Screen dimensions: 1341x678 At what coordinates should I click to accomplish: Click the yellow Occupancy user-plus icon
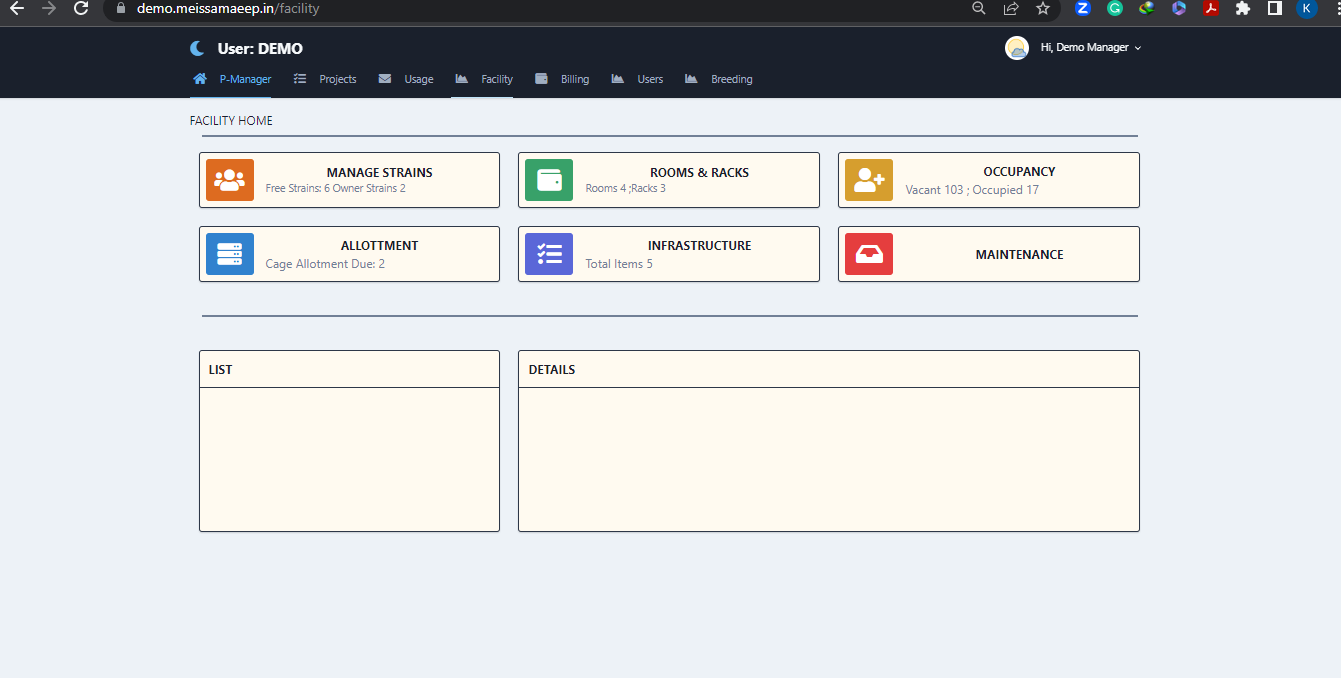(868, 180)
